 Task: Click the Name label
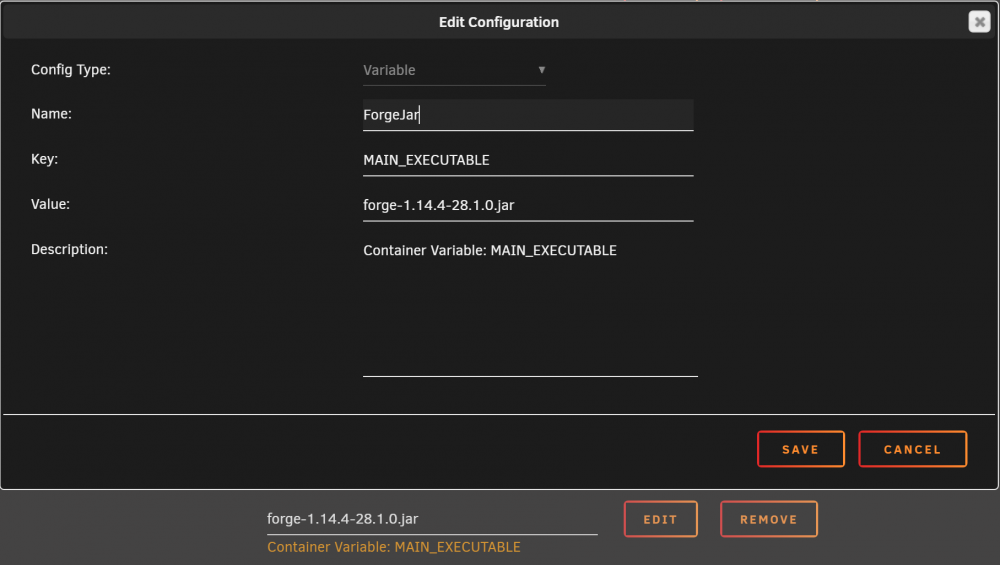(x=51, y=114)
